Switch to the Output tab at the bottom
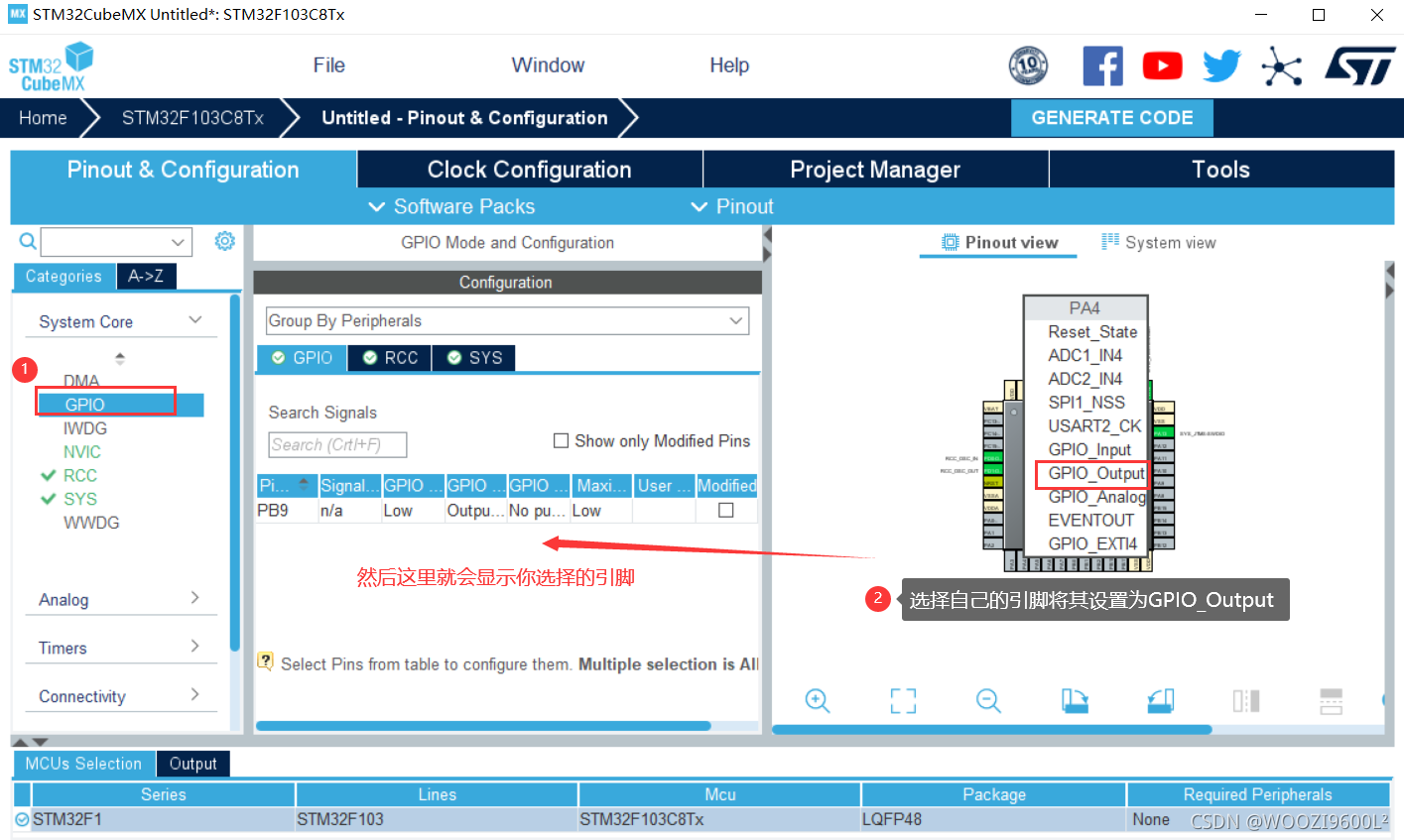 [192, 764]
